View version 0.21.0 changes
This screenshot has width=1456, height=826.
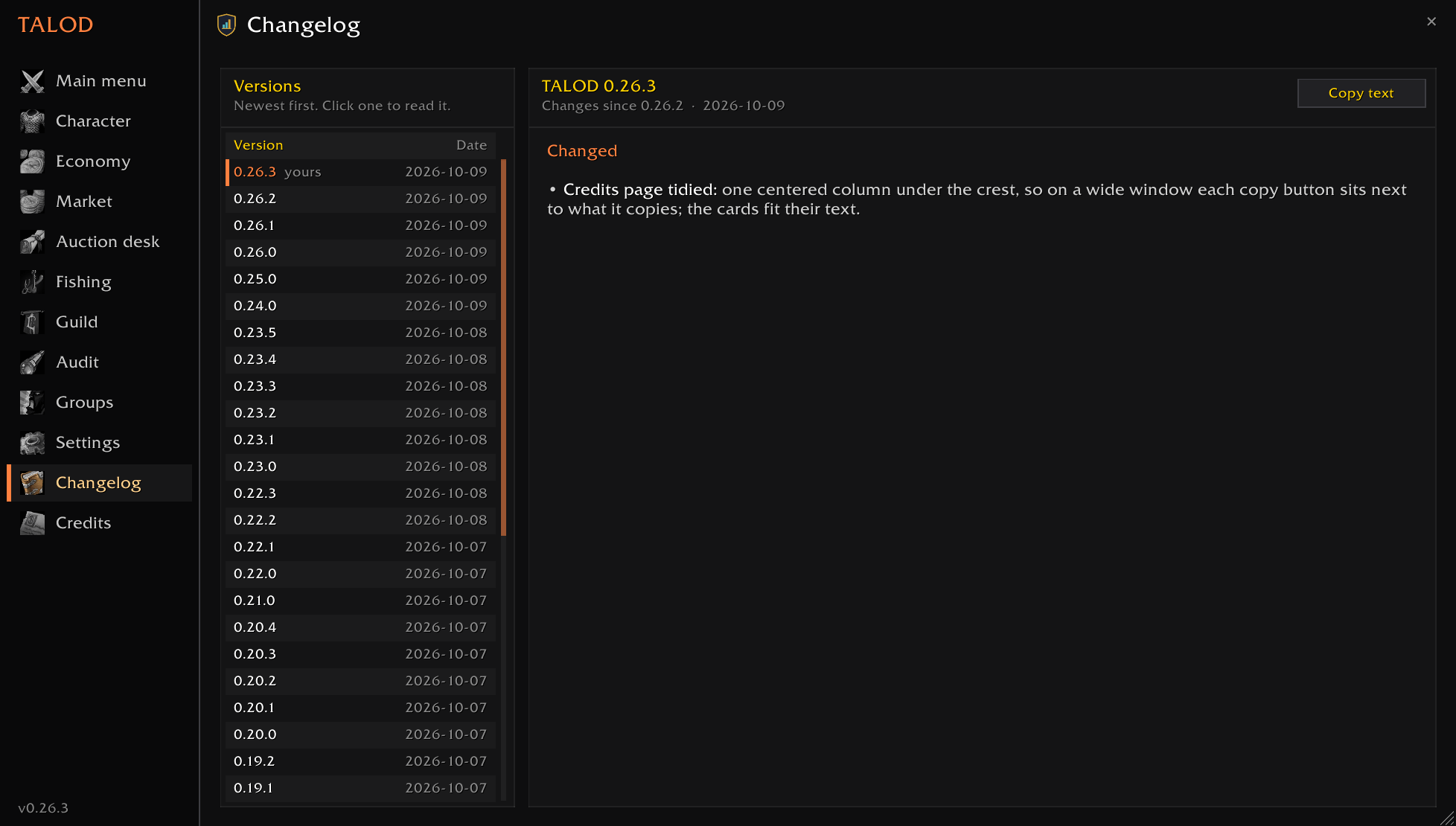point(361,601)
